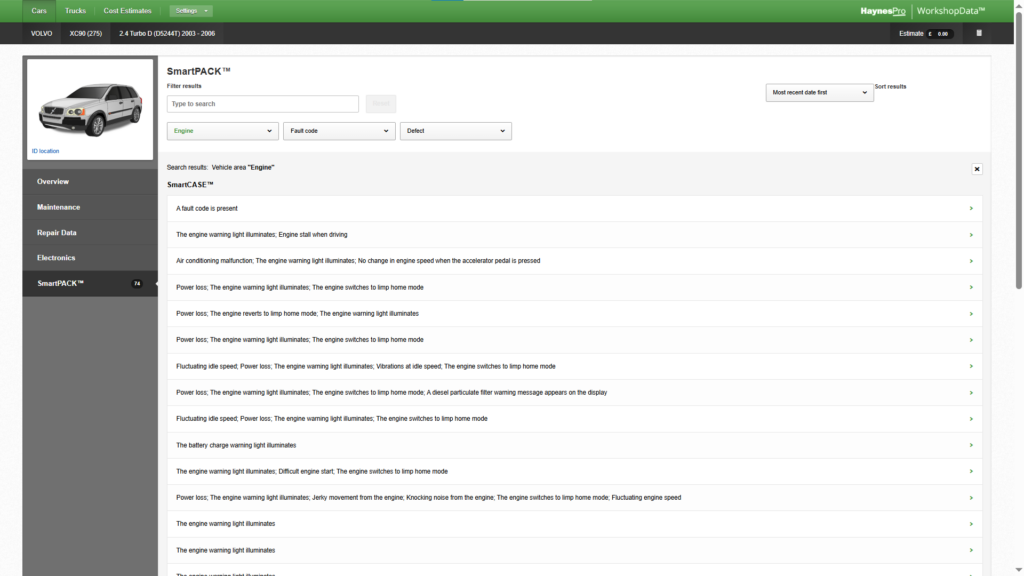Open 'The engine reverts to limp home mode' case
1024x576 pixels.
(575, 313)
